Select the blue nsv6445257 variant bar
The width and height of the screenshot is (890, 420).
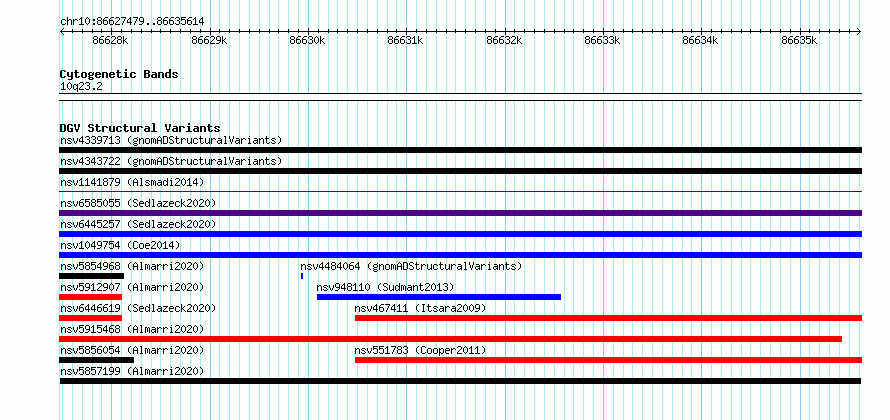click(460, 234)
